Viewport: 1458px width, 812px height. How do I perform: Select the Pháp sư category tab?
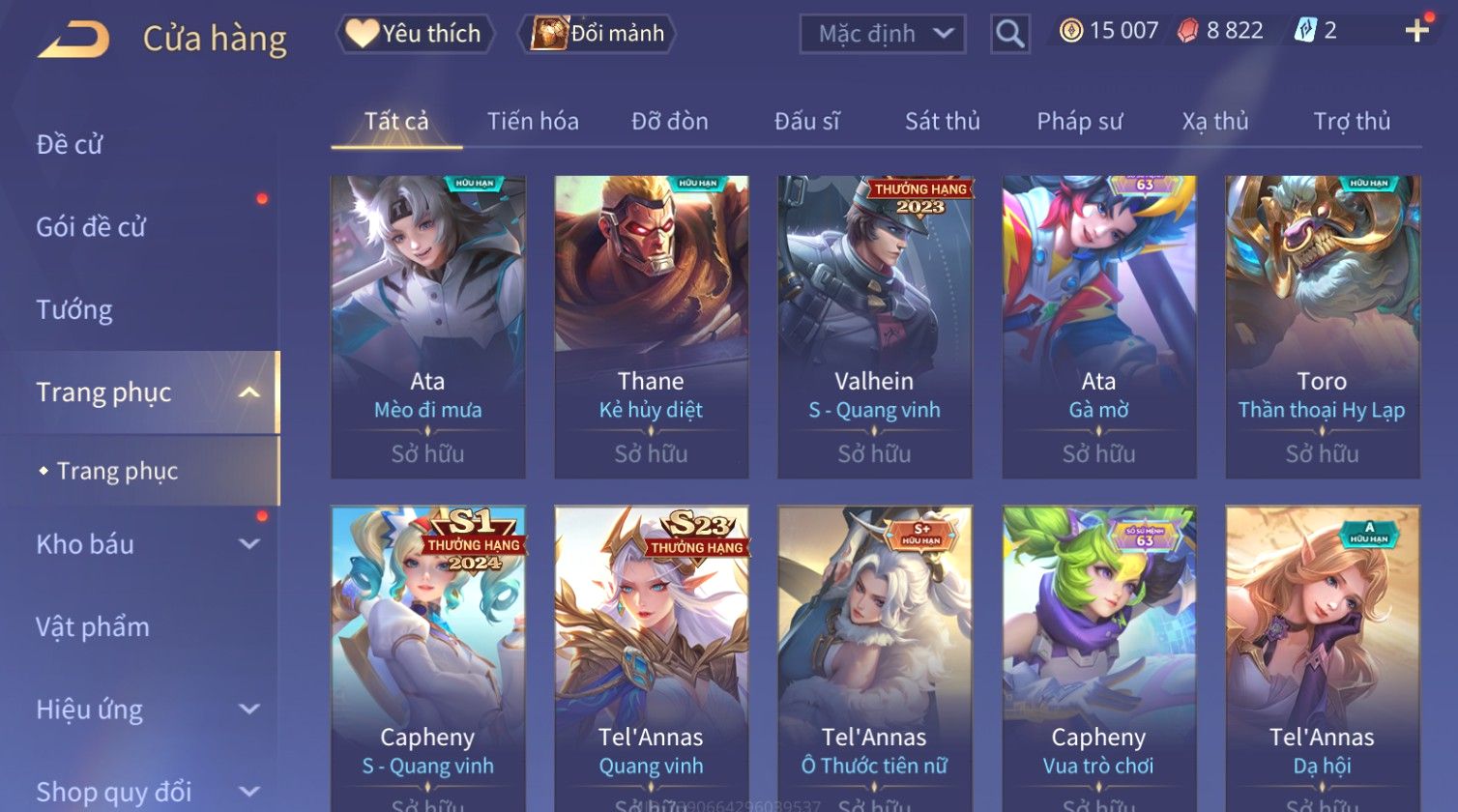point(1079,122)
